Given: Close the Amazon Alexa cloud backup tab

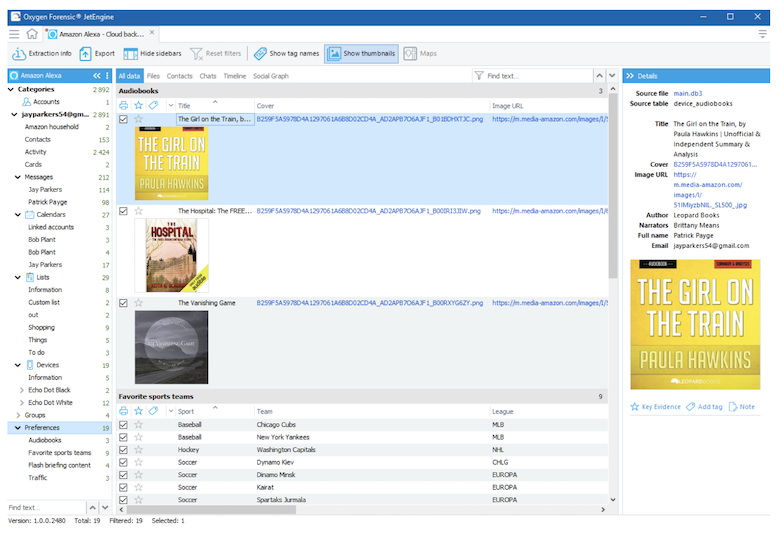Looking at the screenshot, I should click(152, 32).
